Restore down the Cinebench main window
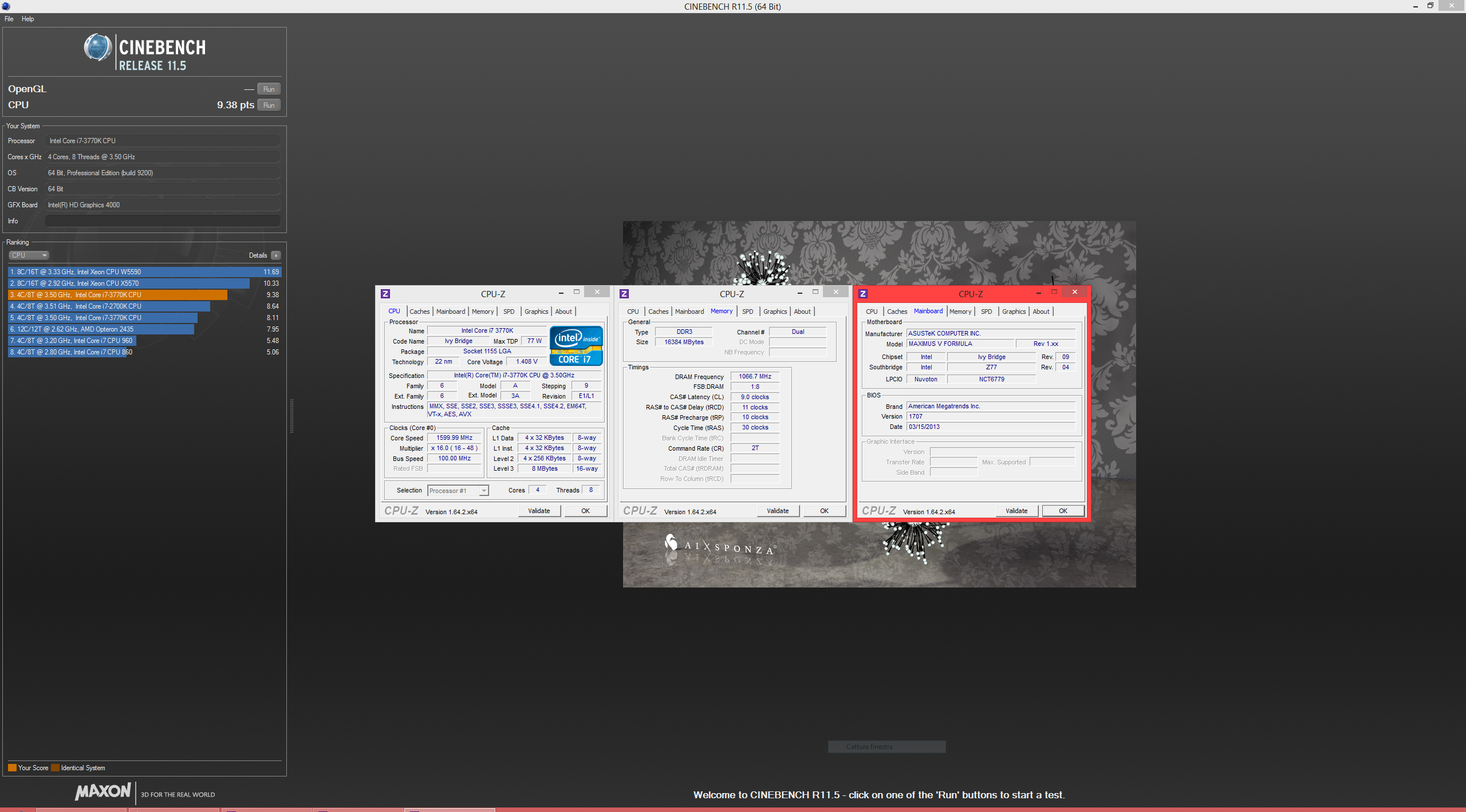 1430,6
